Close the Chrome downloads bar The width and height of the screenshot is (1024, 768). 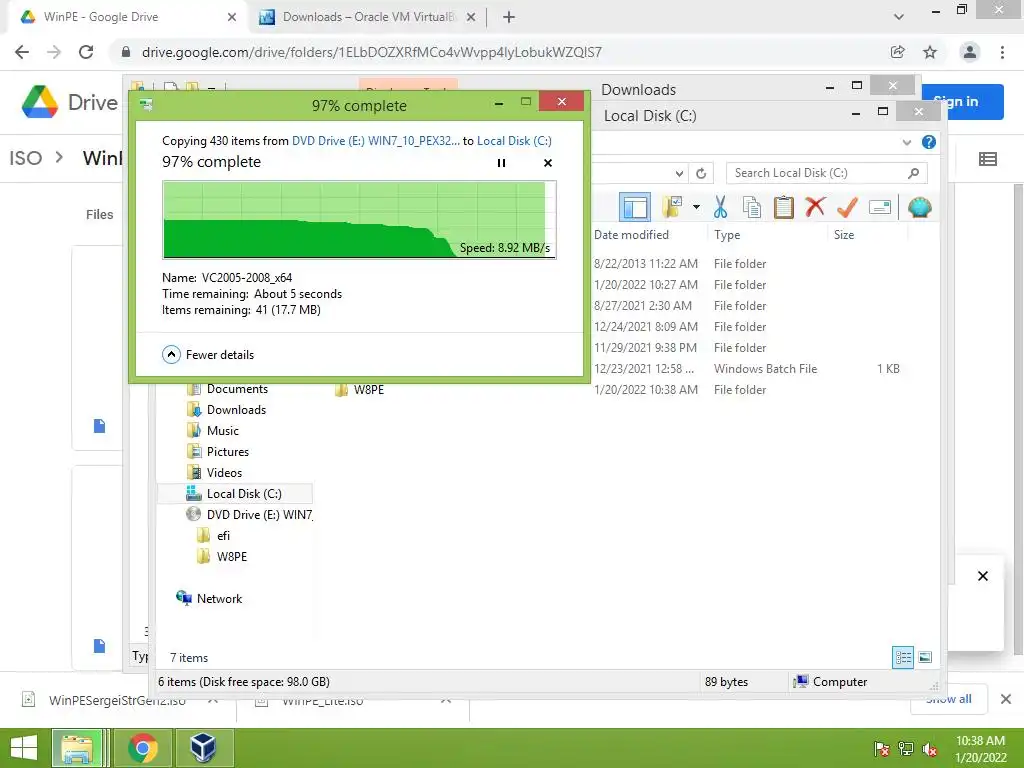[x=1006, y=699]
